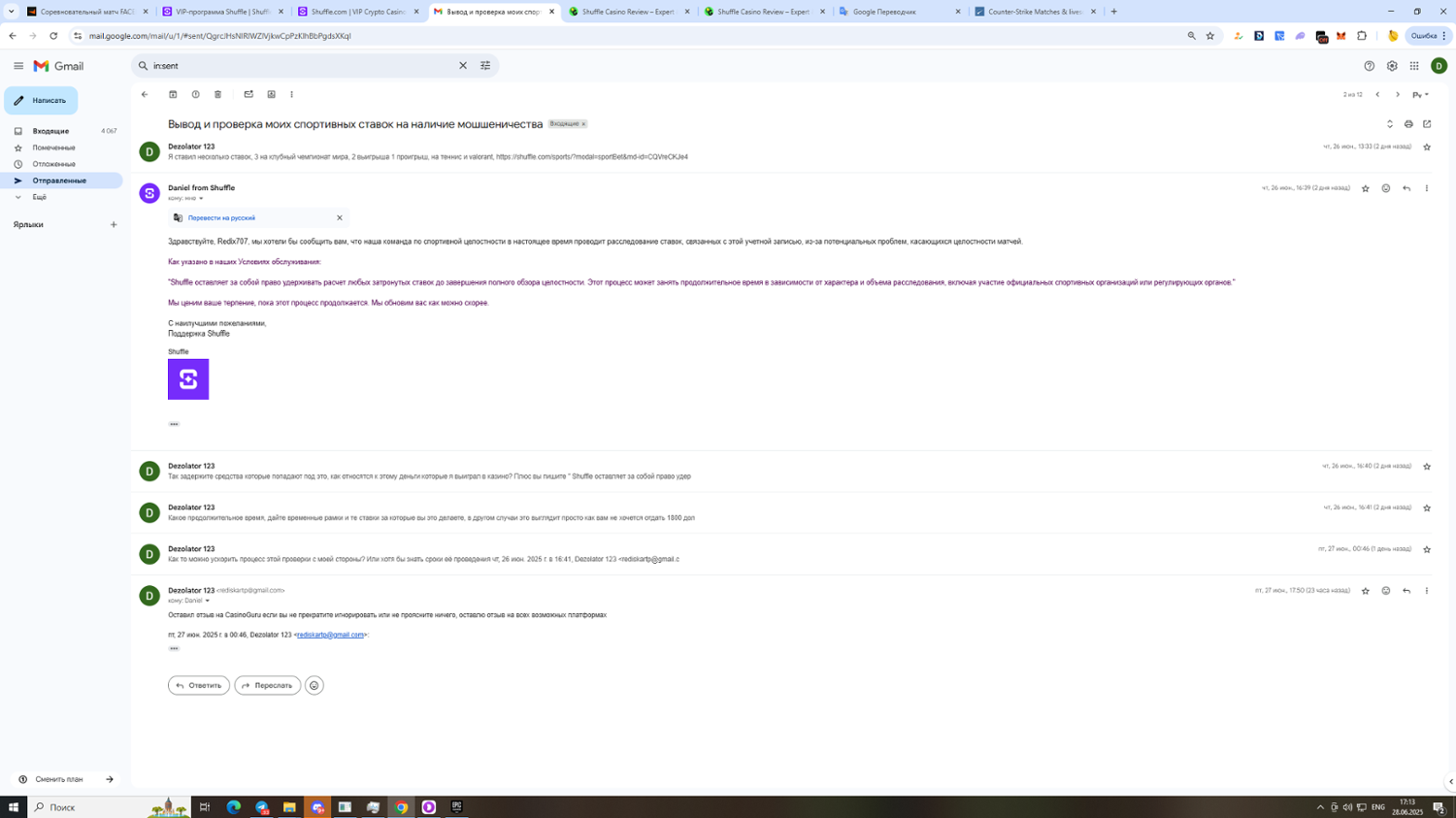Click the Переслать button
This screenshot has height=818, width=1456.
pos(267,685)
